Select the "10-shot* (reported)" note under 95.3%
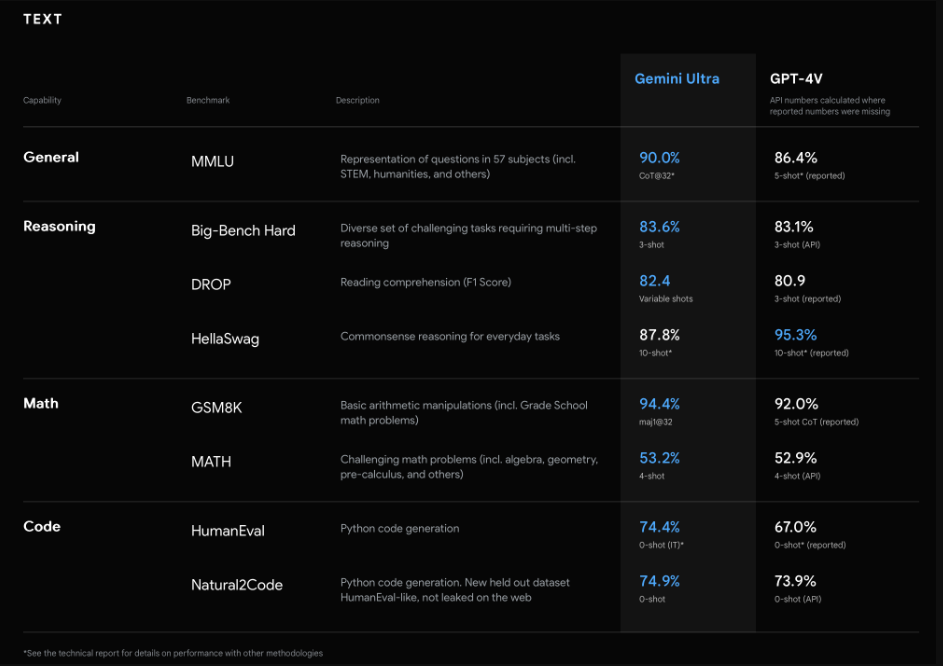Viewport: 943px width, 666px height. click(811, 353)
